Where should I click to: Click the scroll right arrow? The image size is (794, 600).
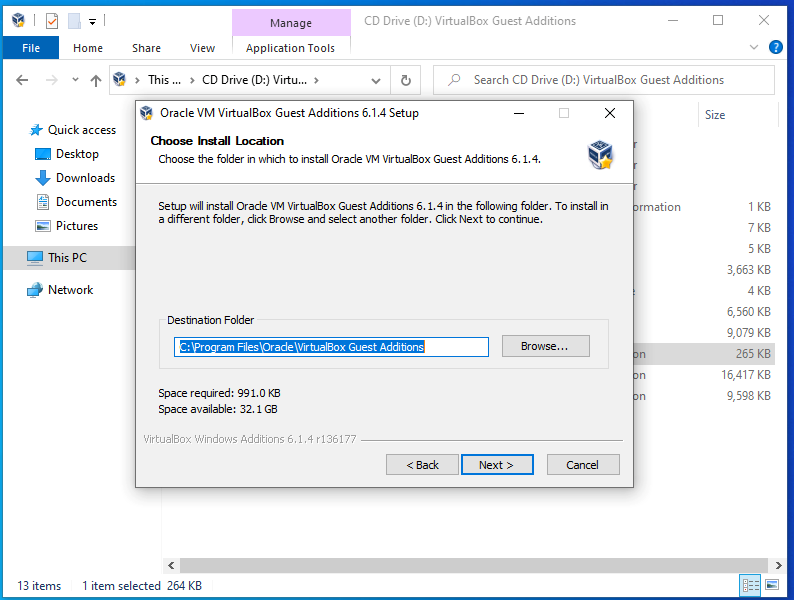(x=778, y=565)
